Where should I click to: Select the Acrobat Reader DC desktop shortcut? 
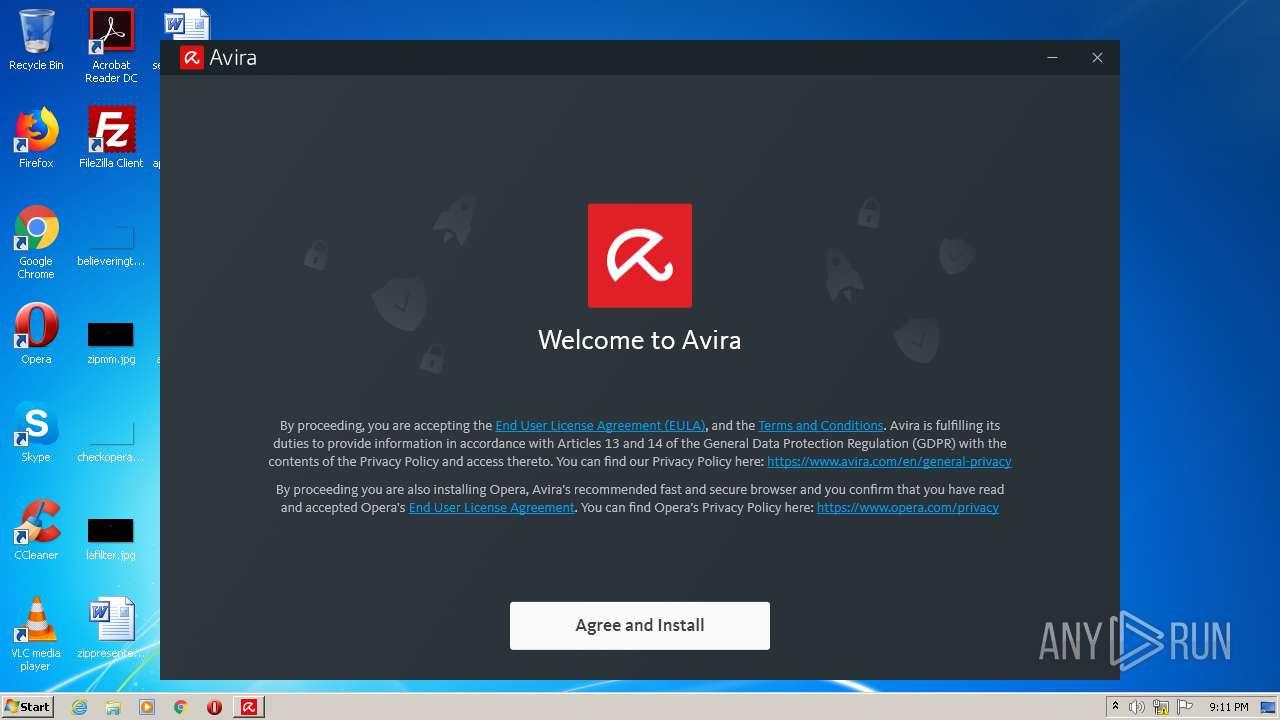[111, 46]
